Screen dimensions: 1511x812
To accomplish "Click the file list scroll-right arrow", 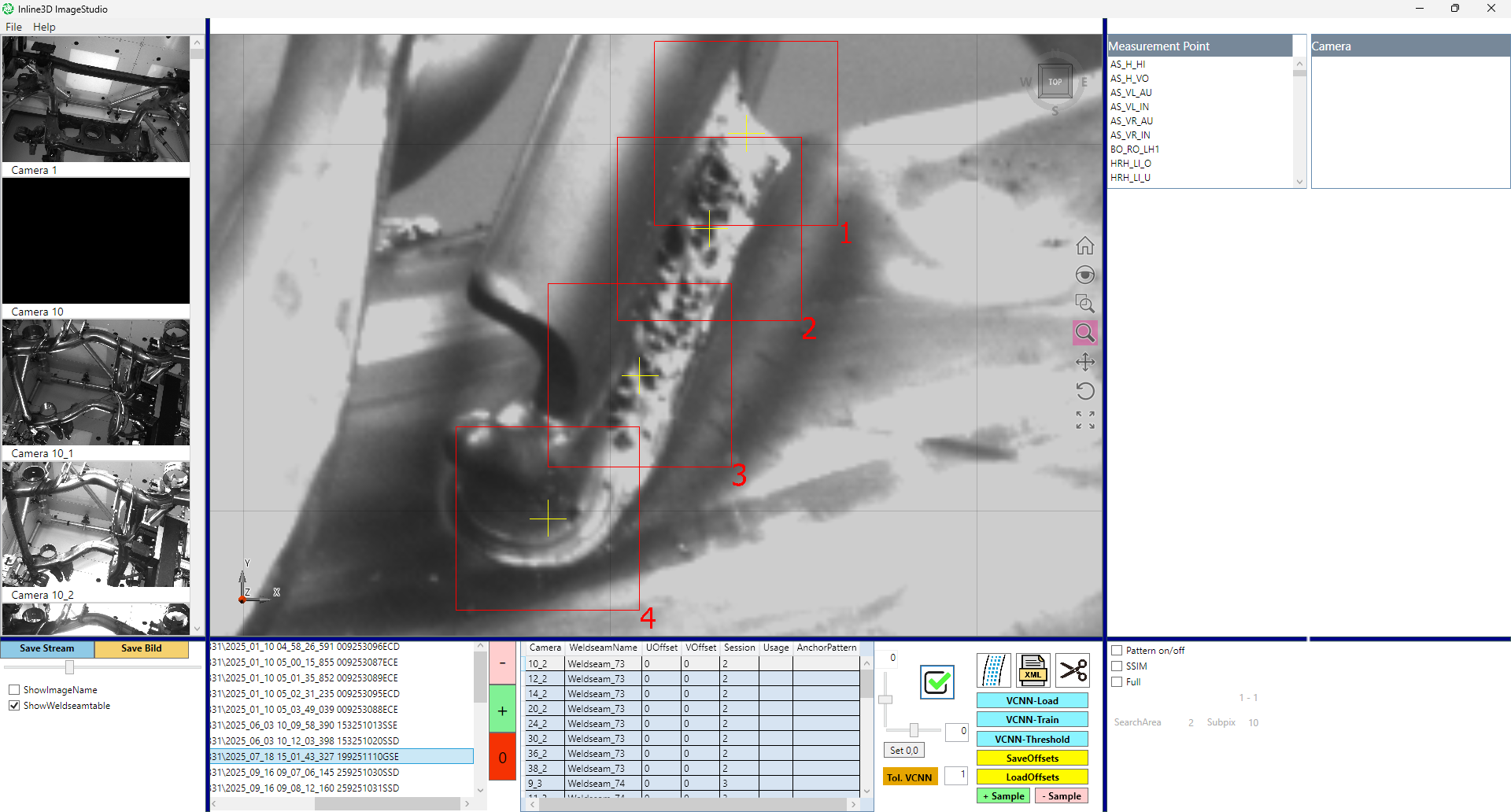I will (467, 804).
